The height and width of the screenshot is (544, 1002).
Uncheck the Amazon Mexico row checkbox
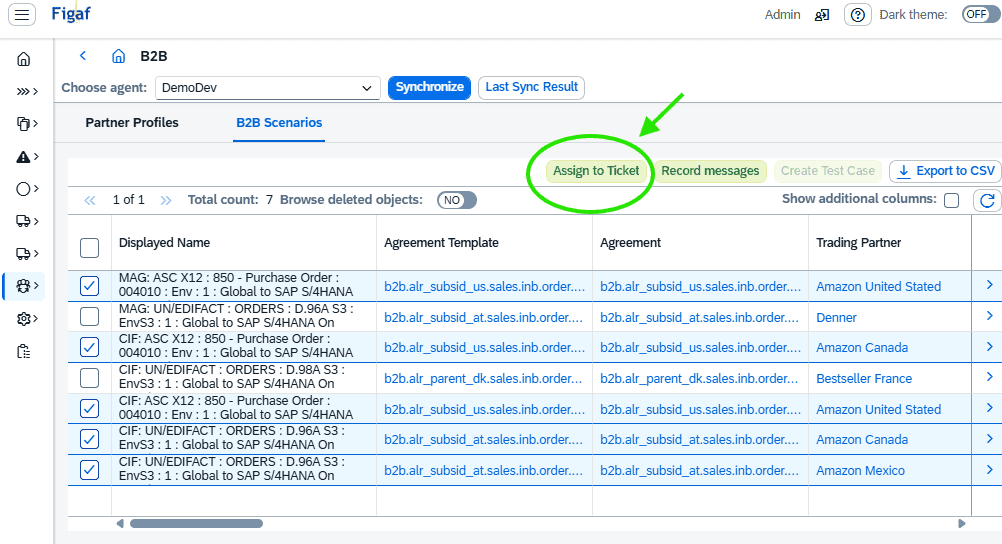click(89, 470)
